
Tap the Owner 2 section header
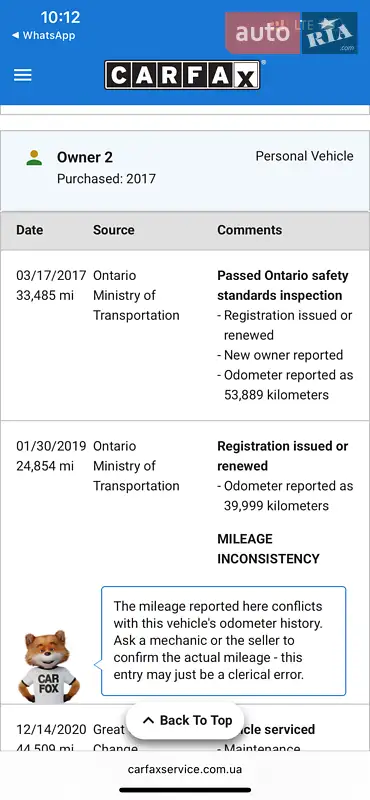(x=185, y=170)
